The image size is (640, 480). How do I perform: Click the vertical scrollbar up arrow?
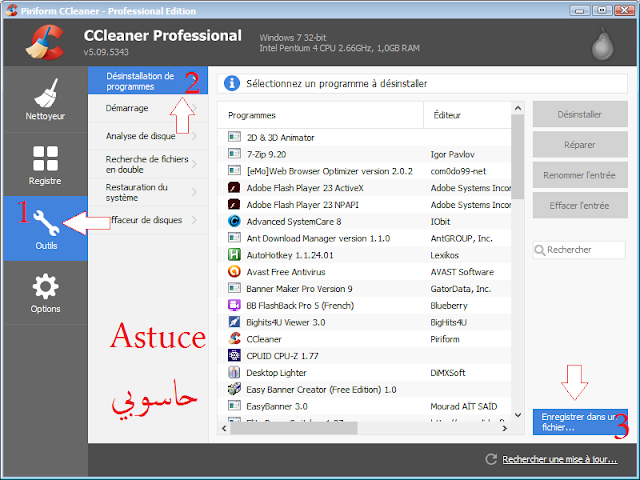coord(518,108)
